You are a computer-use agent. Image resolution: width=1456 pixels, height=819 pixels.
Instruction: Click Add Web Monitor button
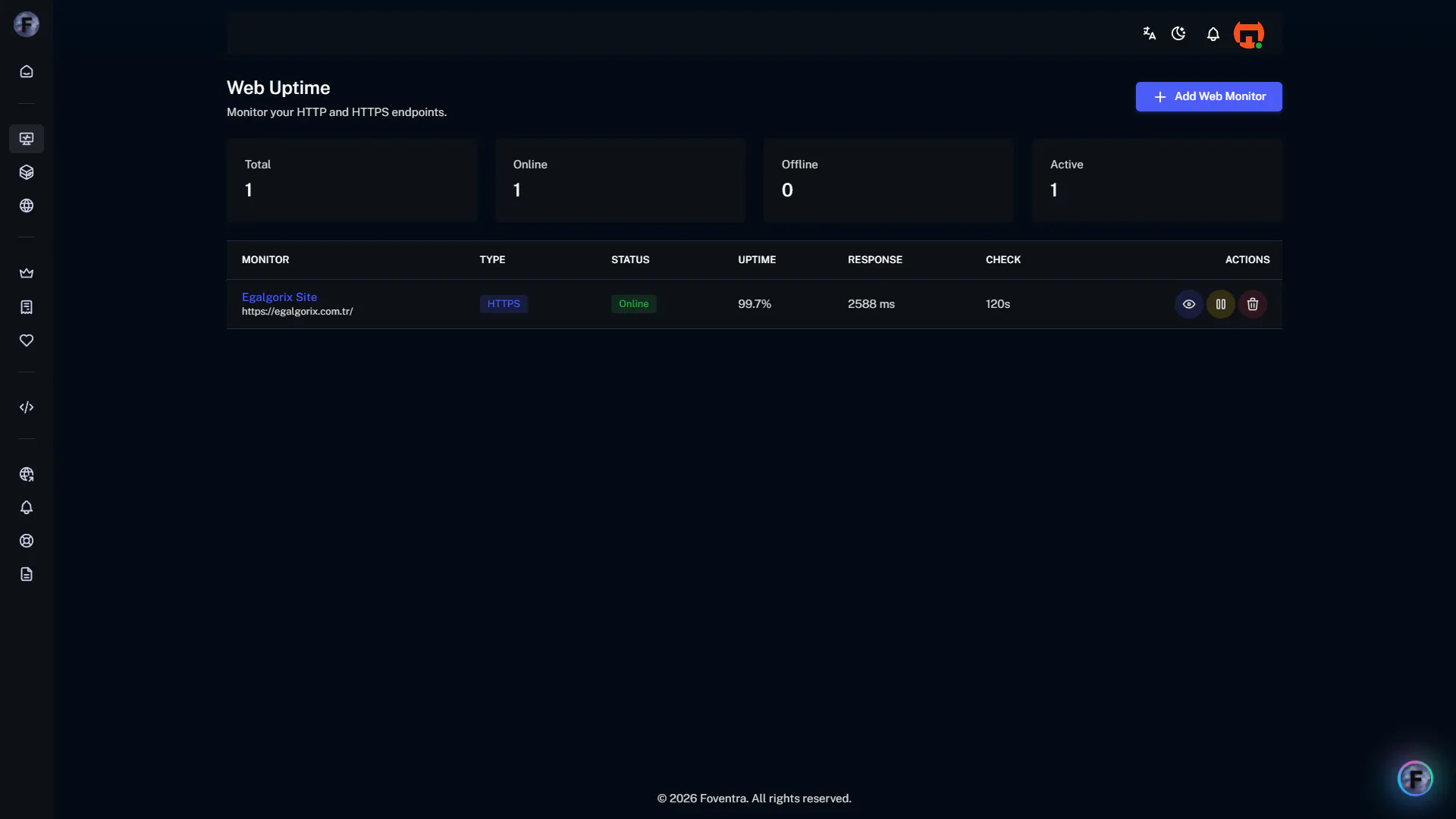tap(1209, 96)
